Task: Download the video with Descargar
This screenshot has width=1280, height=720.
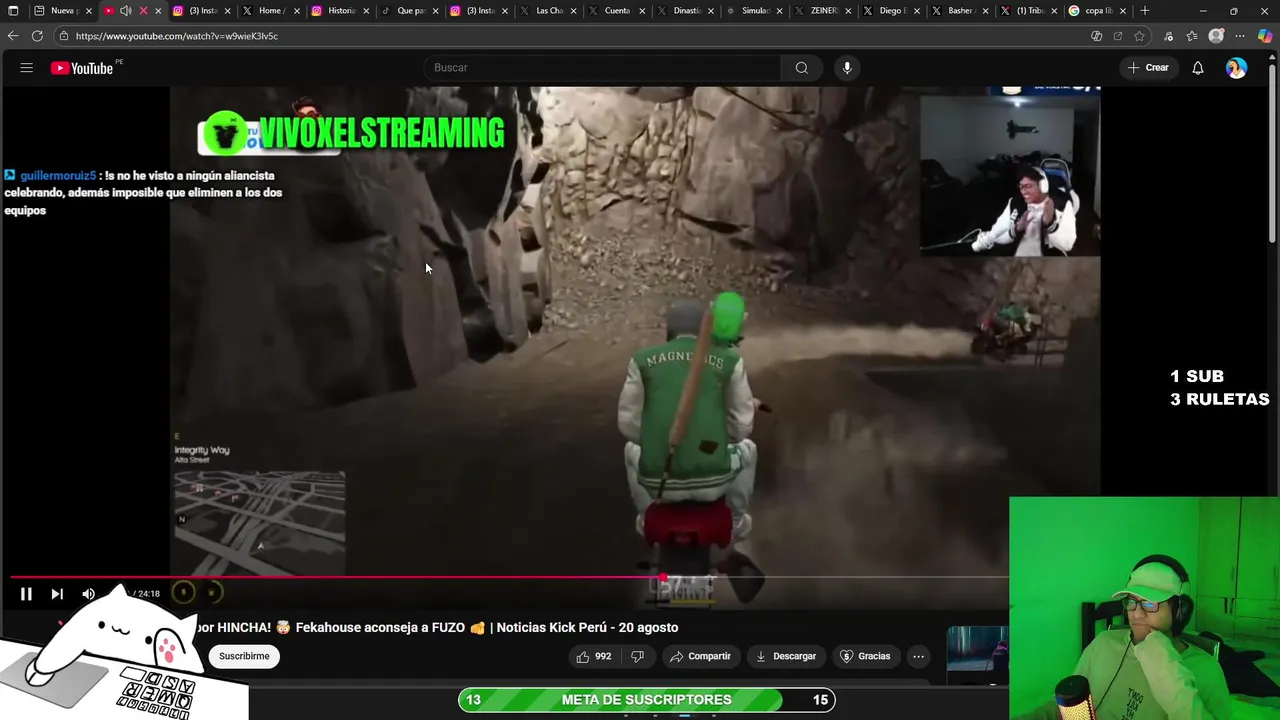Action: coord(786,656)
